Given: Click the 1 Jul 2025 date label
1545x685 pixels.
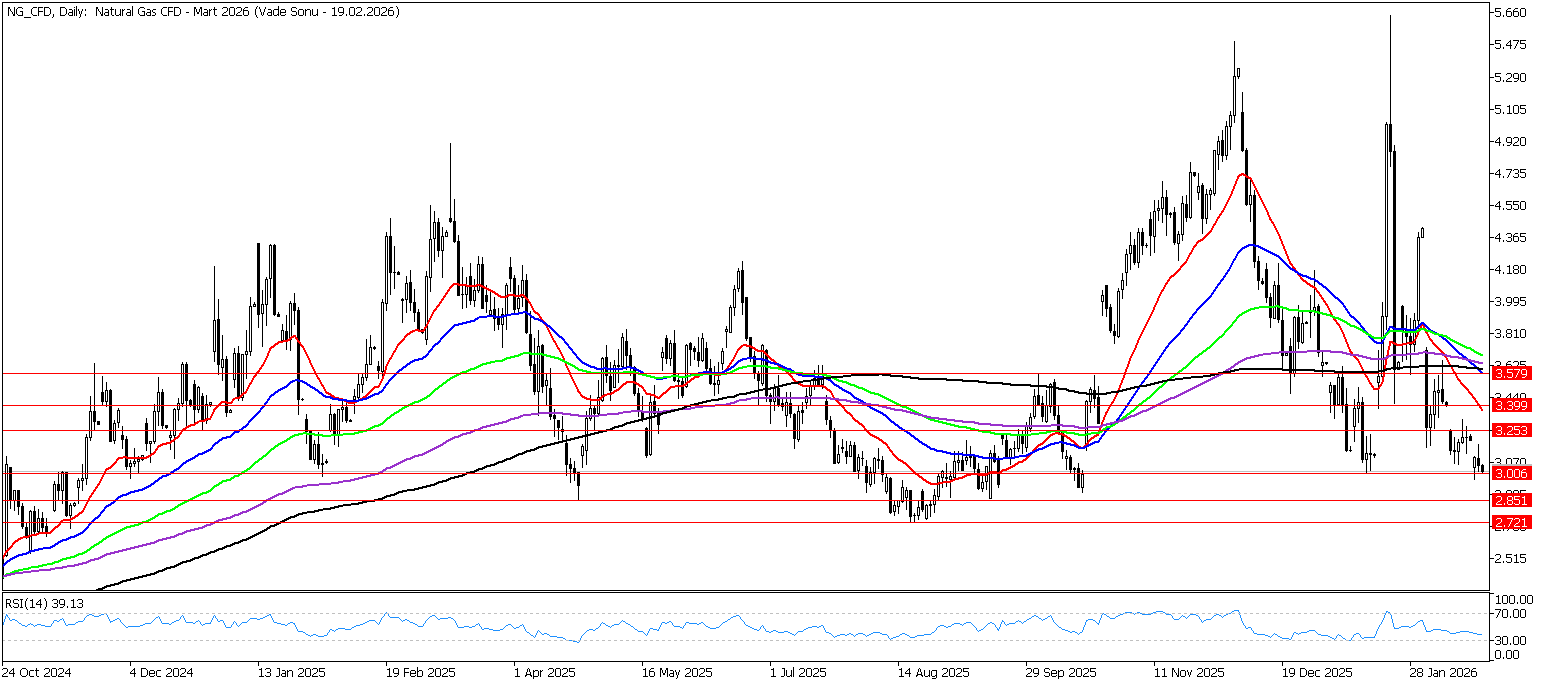Looking at the screenshot, I should tap(800, 673).
